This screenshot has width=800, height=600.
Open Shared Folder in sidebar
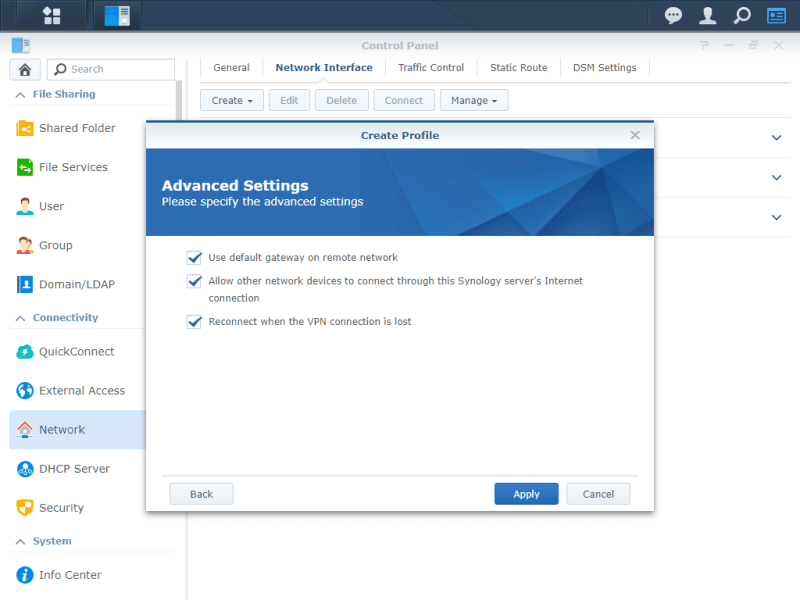pos(77,128)
